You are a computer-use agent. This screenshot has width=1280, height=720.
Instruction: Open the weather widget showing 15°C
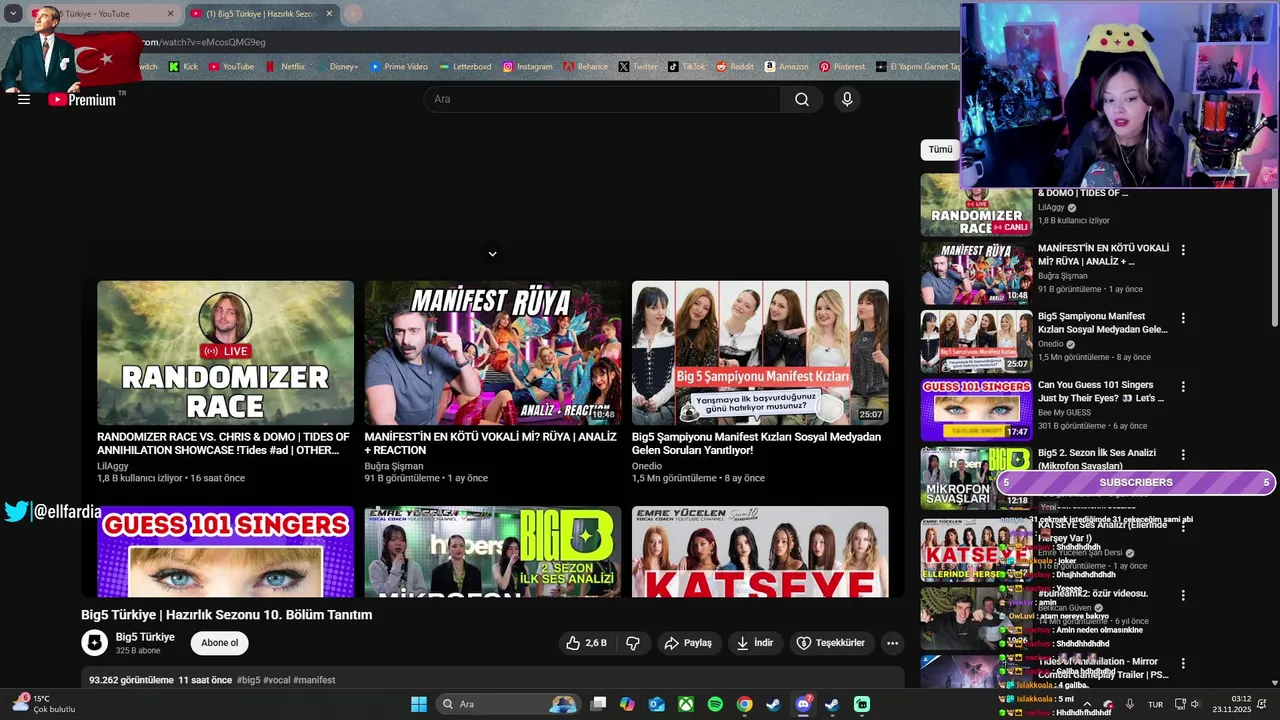click(42, 704)
